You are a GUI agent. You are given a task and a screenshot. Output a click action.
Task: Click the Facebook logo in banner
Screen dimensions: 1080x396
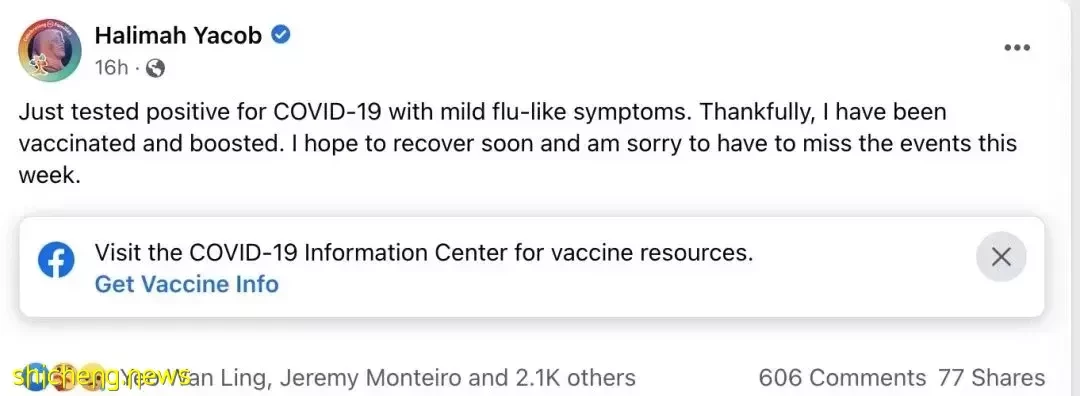tap(56, 260)
